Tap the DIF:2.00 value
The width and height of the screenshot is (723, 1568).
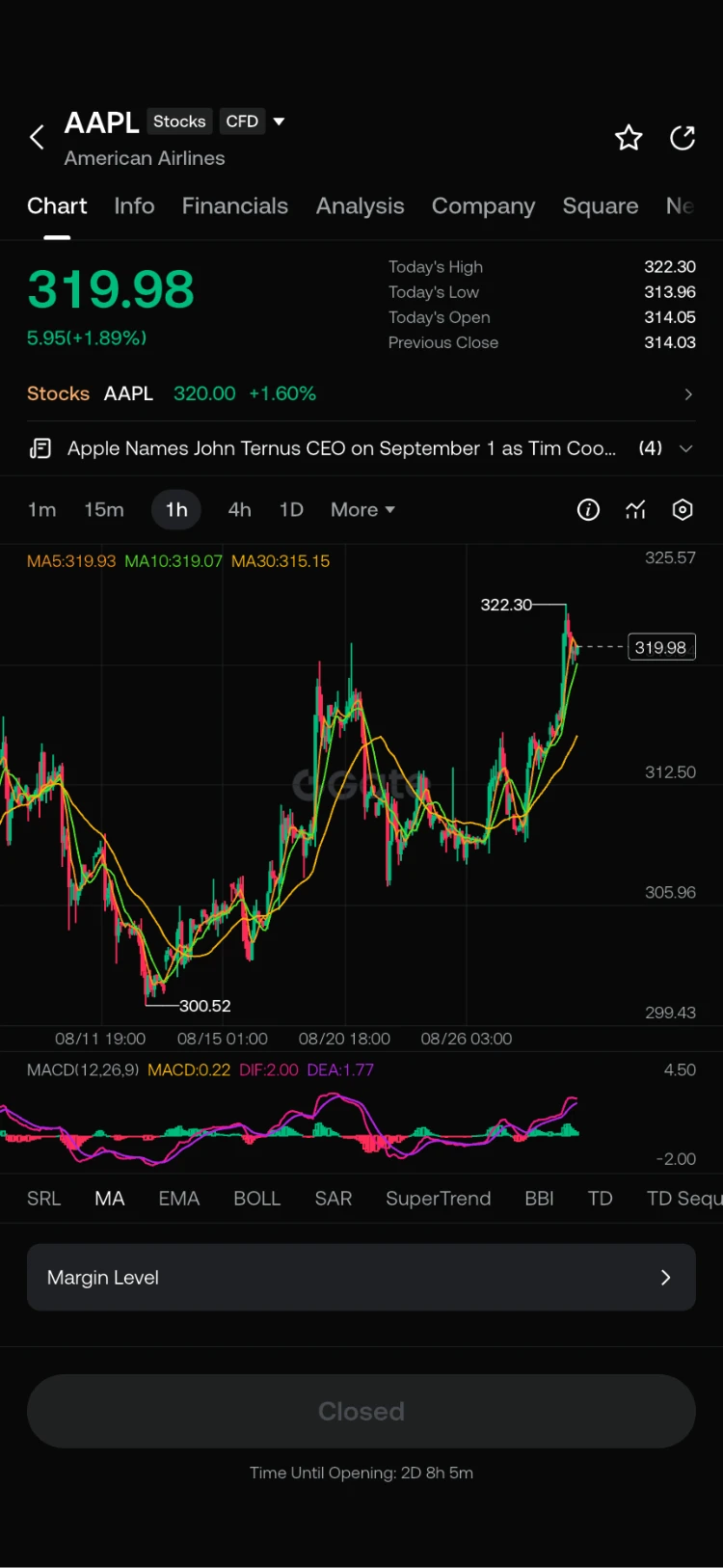coord(269,1070)
